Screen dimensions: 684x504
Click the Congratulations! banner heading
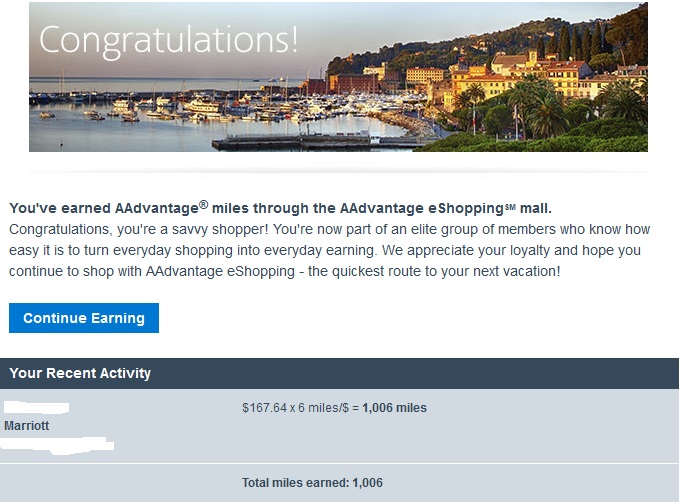point(168,40)
